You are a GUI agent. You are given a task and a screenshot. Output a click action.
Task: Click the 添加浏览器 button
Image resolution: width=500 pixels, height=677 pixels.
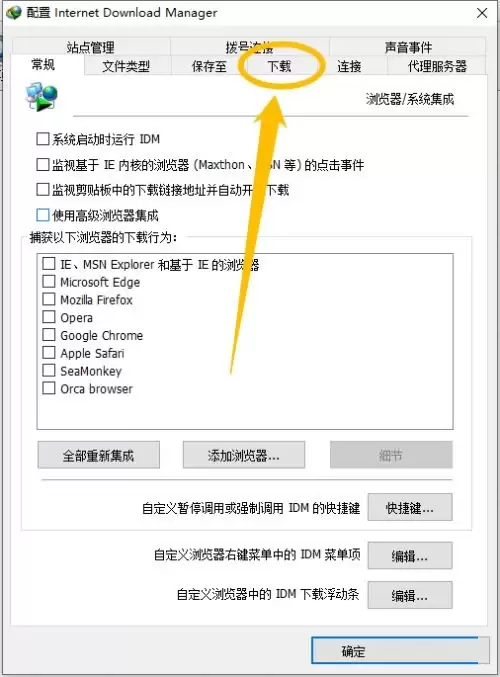[x=244, y=455]
